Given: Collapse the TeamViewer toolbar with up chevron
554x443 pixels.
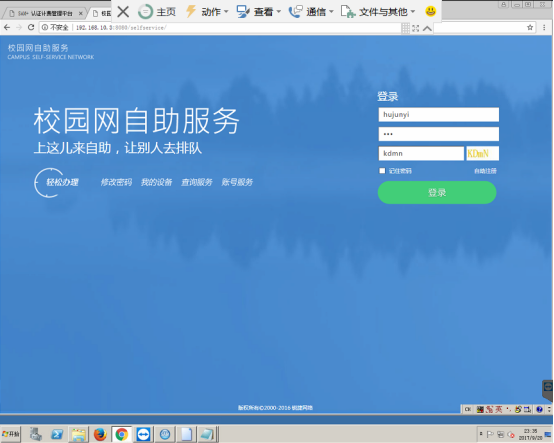Looking at the screenshot, I should (x=427, y=28).
